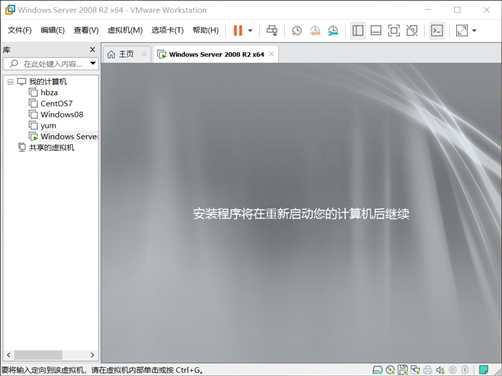The height and width of the screenshot is (376, 502).
Task: Click the network adapter status bar icon
Action: pyautogui.click(x=415, y=369)
